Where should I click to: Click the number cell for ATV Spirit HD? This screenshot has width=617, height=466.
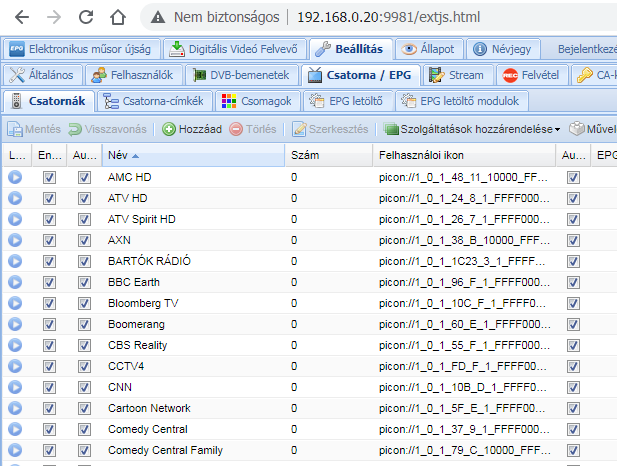294,219
